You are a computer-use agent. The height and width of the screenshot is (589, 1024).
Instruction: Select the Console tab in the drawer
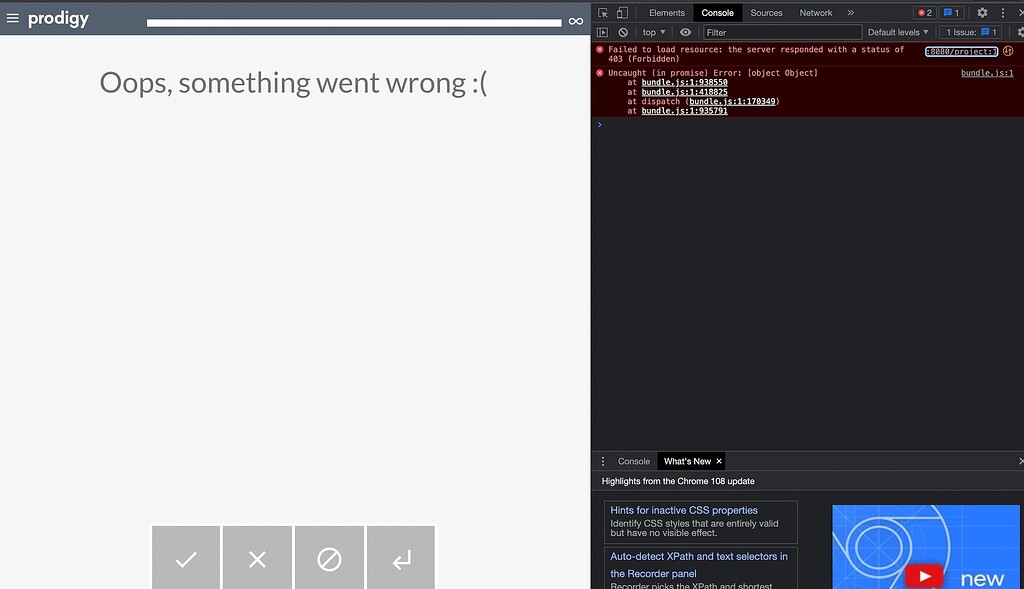point(636,461)
